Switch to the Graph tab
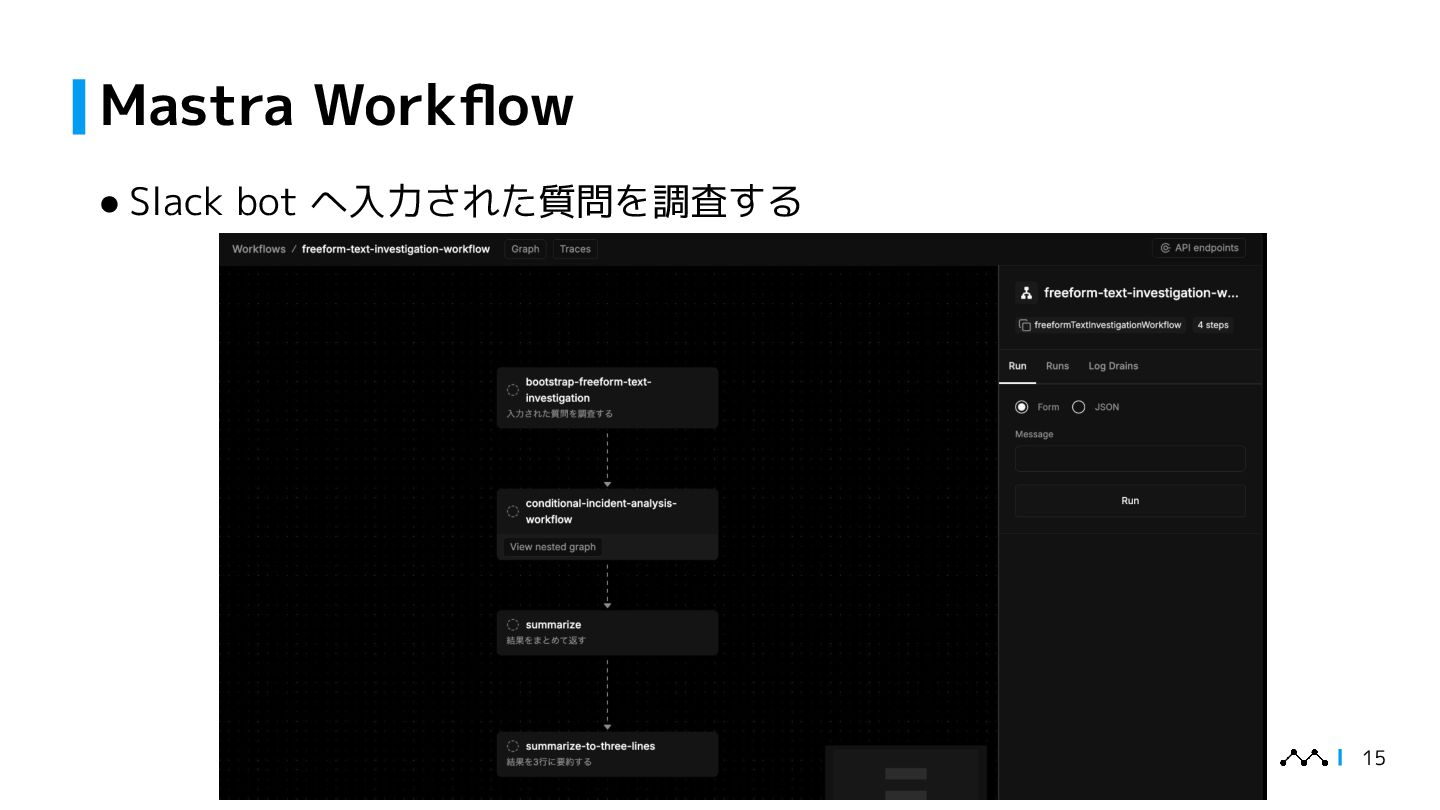The width and height of the screenshot is (1440, 810). 525,249
